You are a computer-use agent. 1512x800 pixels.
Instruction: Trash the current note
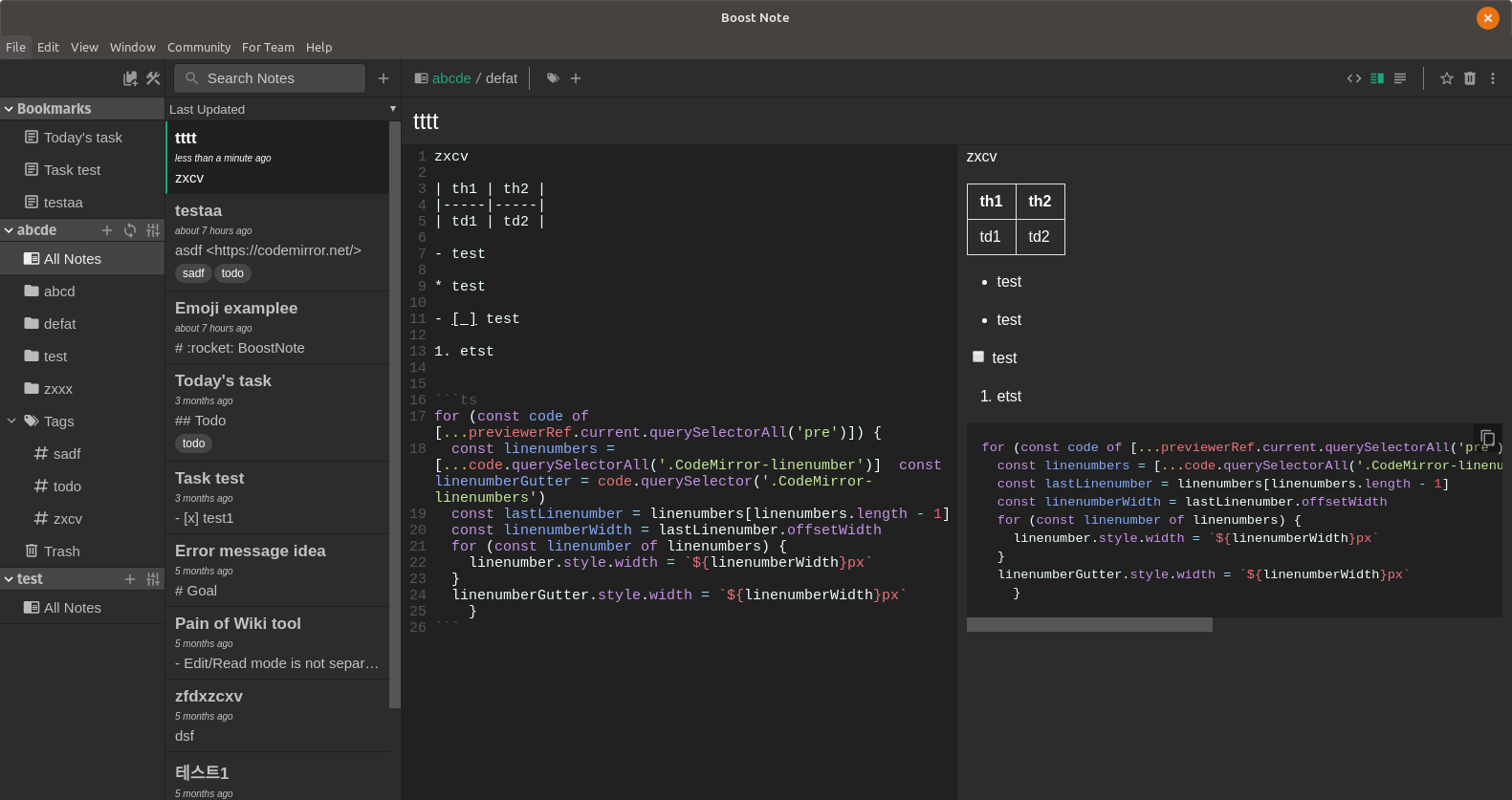tap(1470, 78)
